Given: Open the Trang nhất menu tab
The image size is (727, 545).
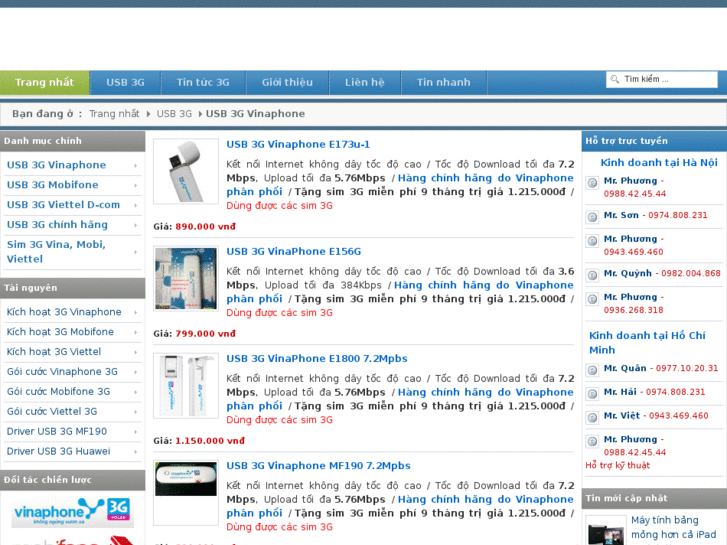Looking at the screenshot, I should point(45,83).
